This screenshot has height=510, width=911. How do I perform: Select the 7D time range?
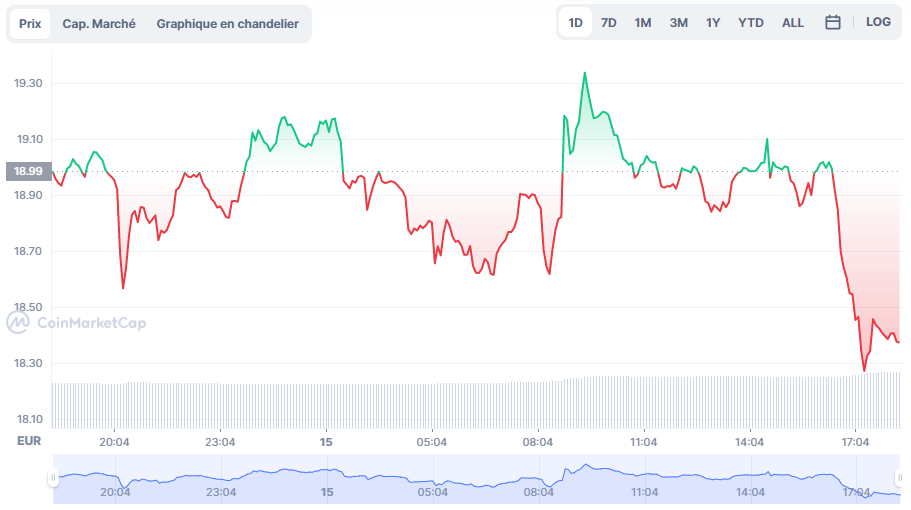click(x=608, y=23)
